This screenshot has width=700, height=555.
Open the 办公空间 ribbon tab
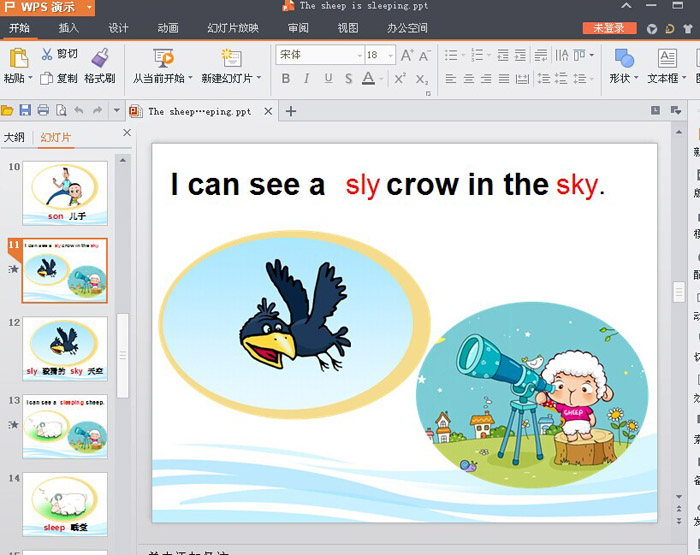pos(407,28)
